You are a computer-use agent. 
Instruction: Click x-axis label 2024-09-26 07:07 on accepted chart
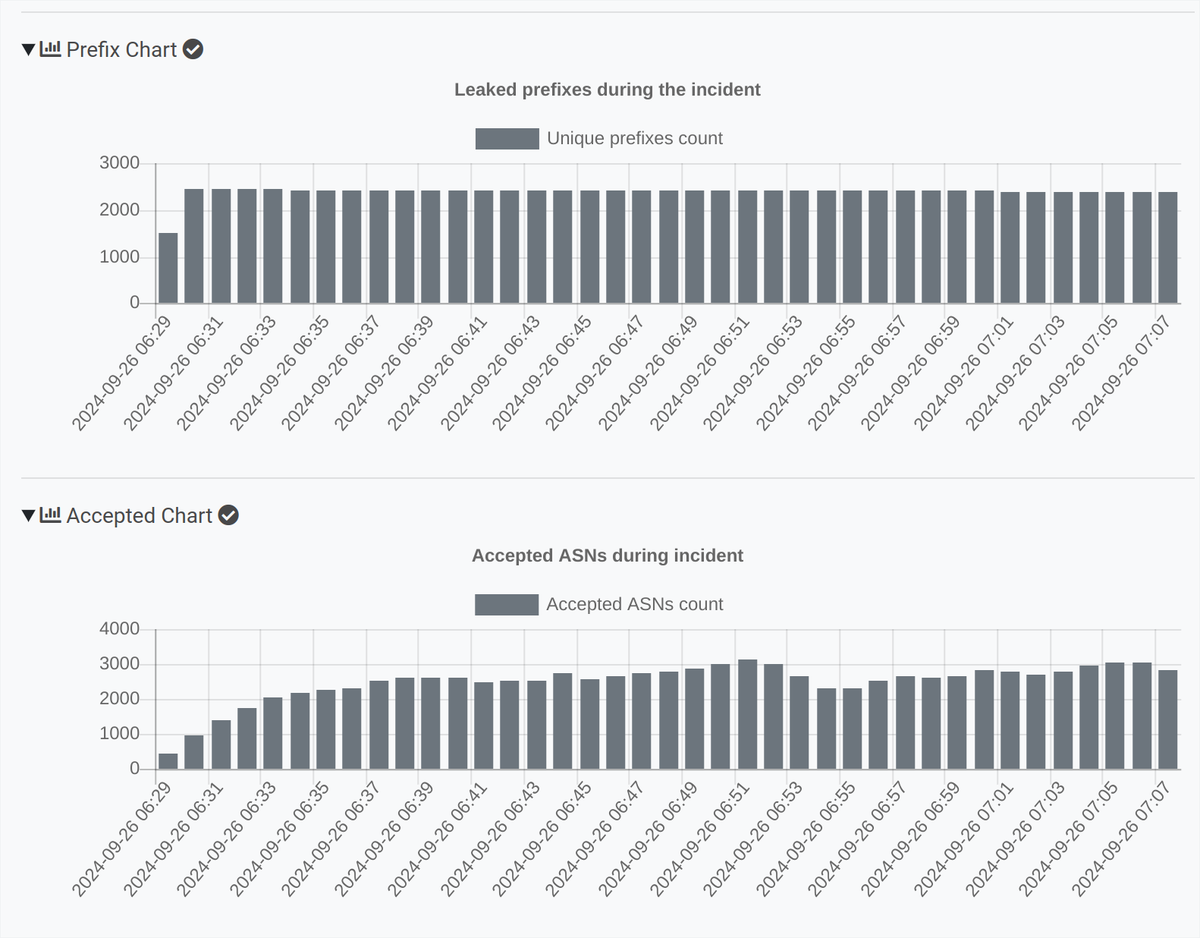click(x=1120, y=837)
